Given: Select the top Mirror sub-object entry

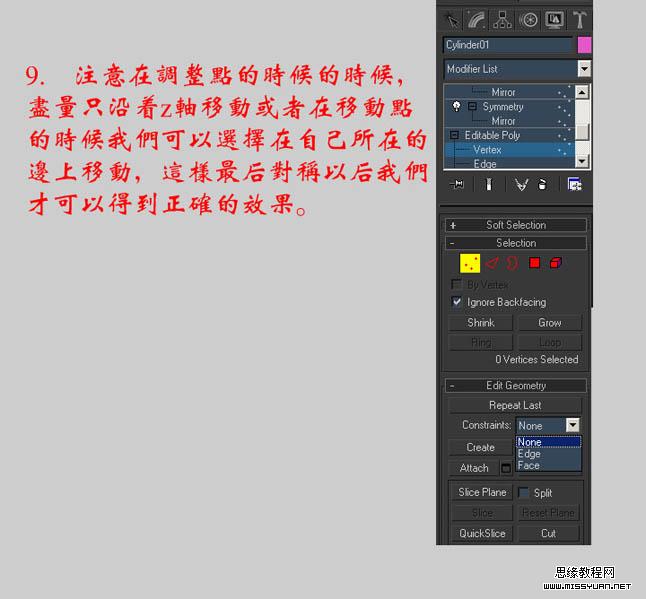Looking at the screenshot, I should (503, 92).
